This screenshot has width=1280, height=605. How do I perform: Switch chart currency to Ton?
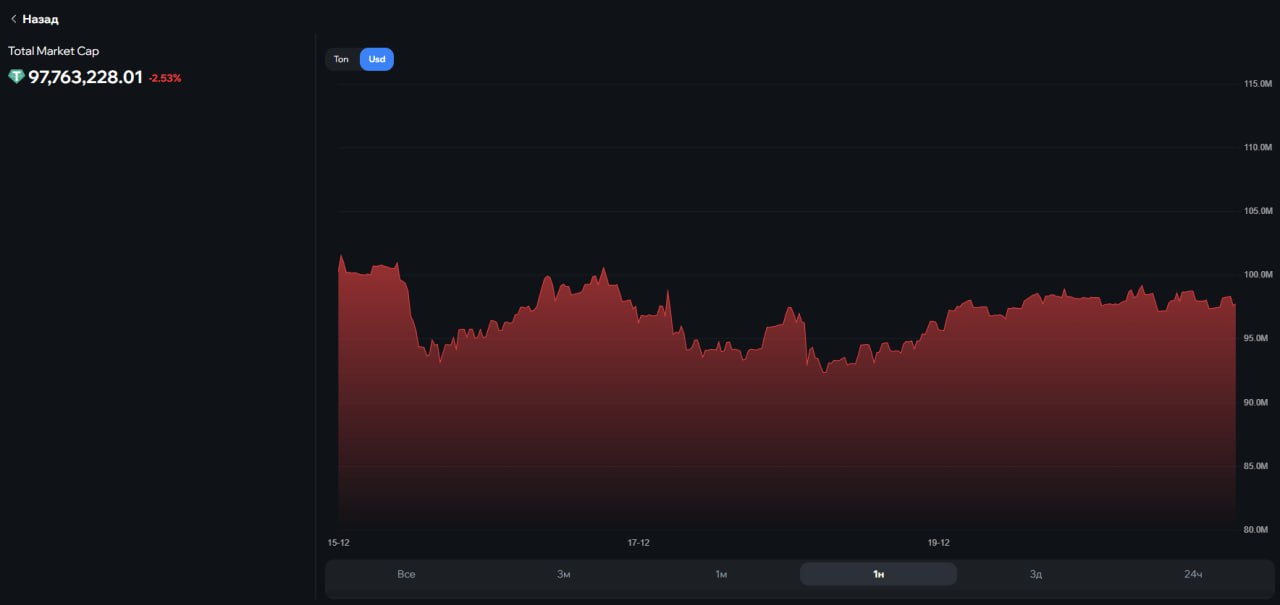tap(341, 59)
